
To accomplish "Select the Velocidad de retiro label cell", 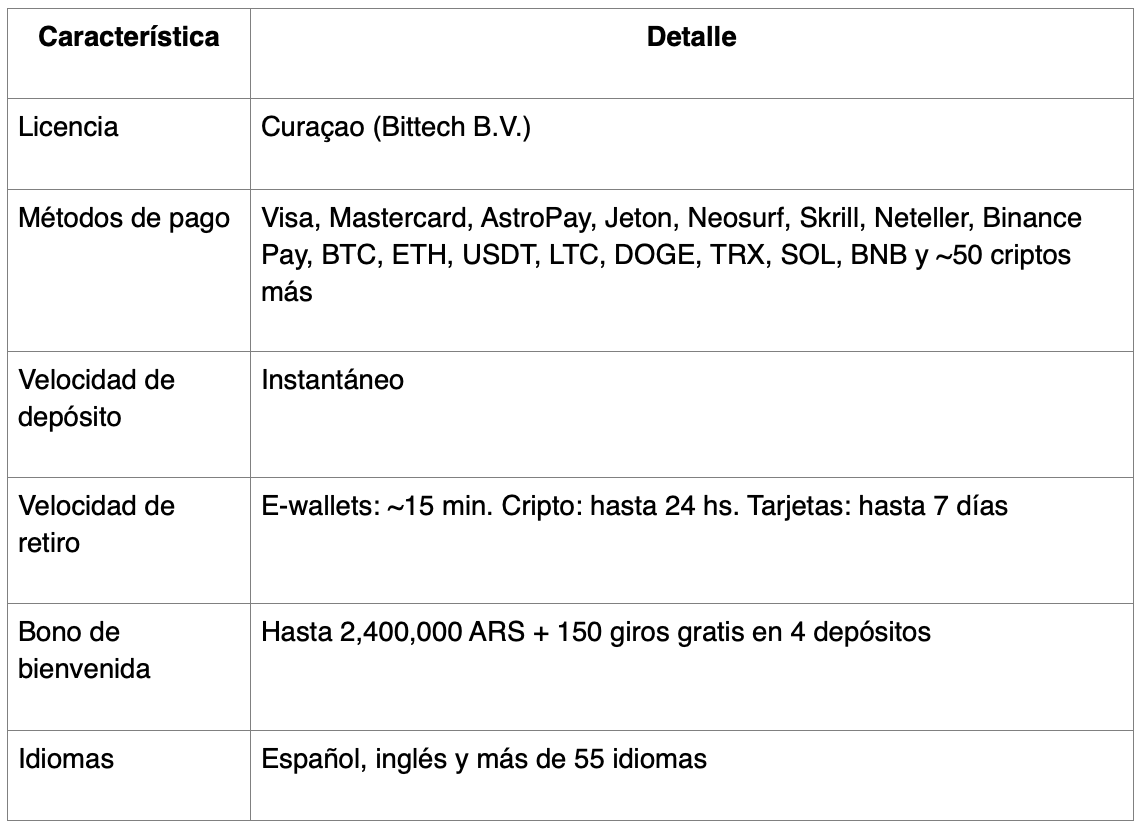I will tap(97, 524).
